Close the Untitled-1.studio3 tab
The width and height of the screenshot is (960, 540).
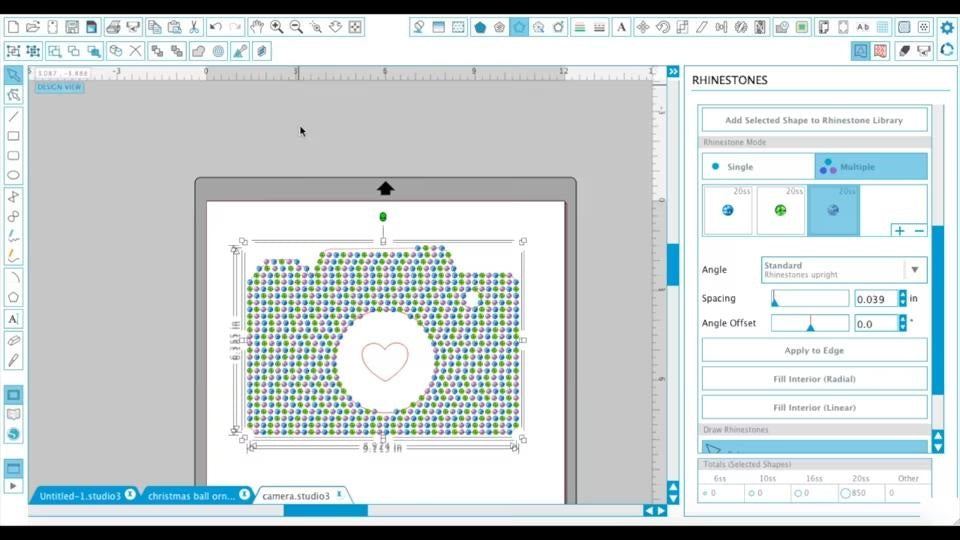130,494
